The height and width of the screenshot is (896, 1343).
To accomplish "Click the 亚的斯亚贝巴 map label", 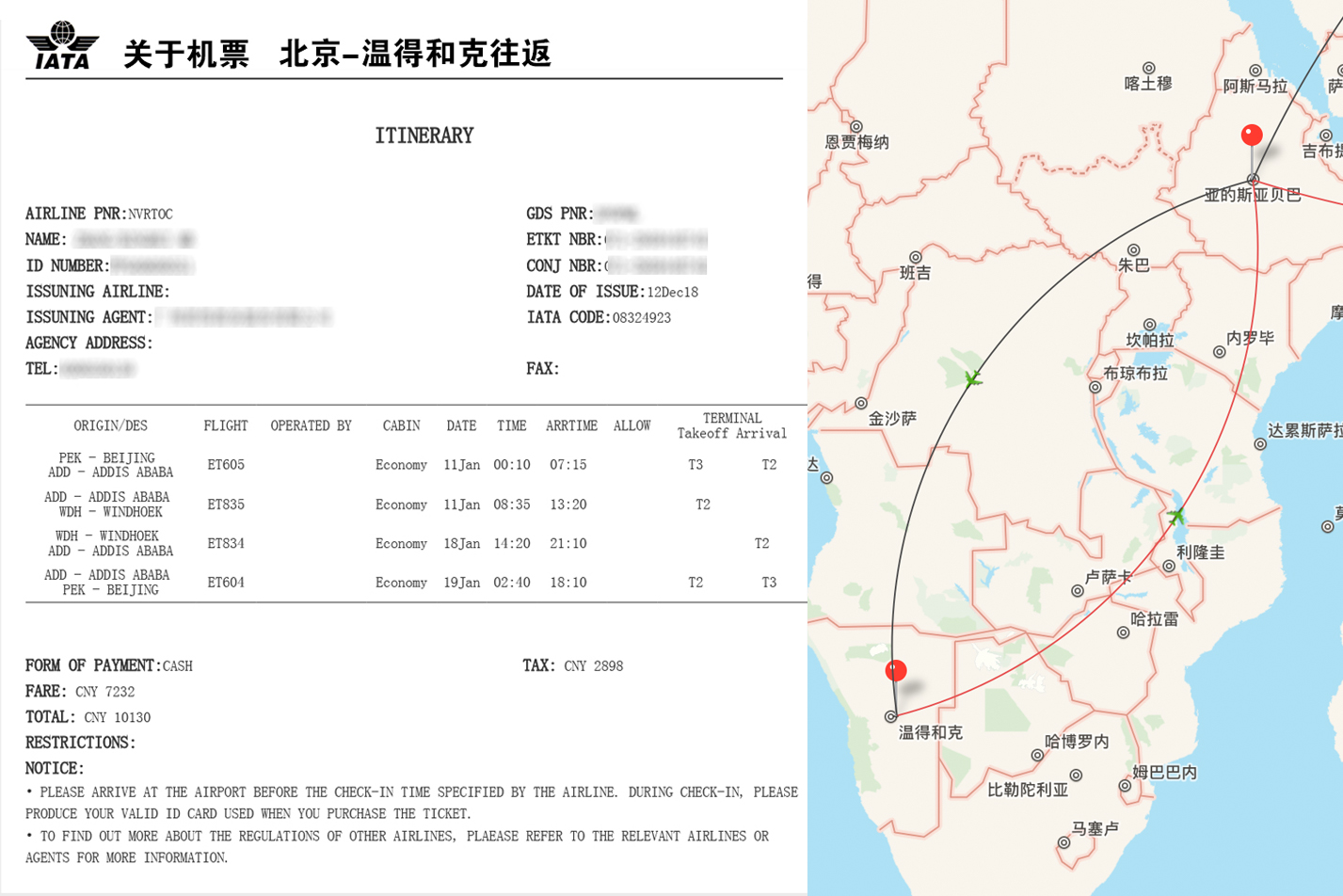I will coord(1253,195).
